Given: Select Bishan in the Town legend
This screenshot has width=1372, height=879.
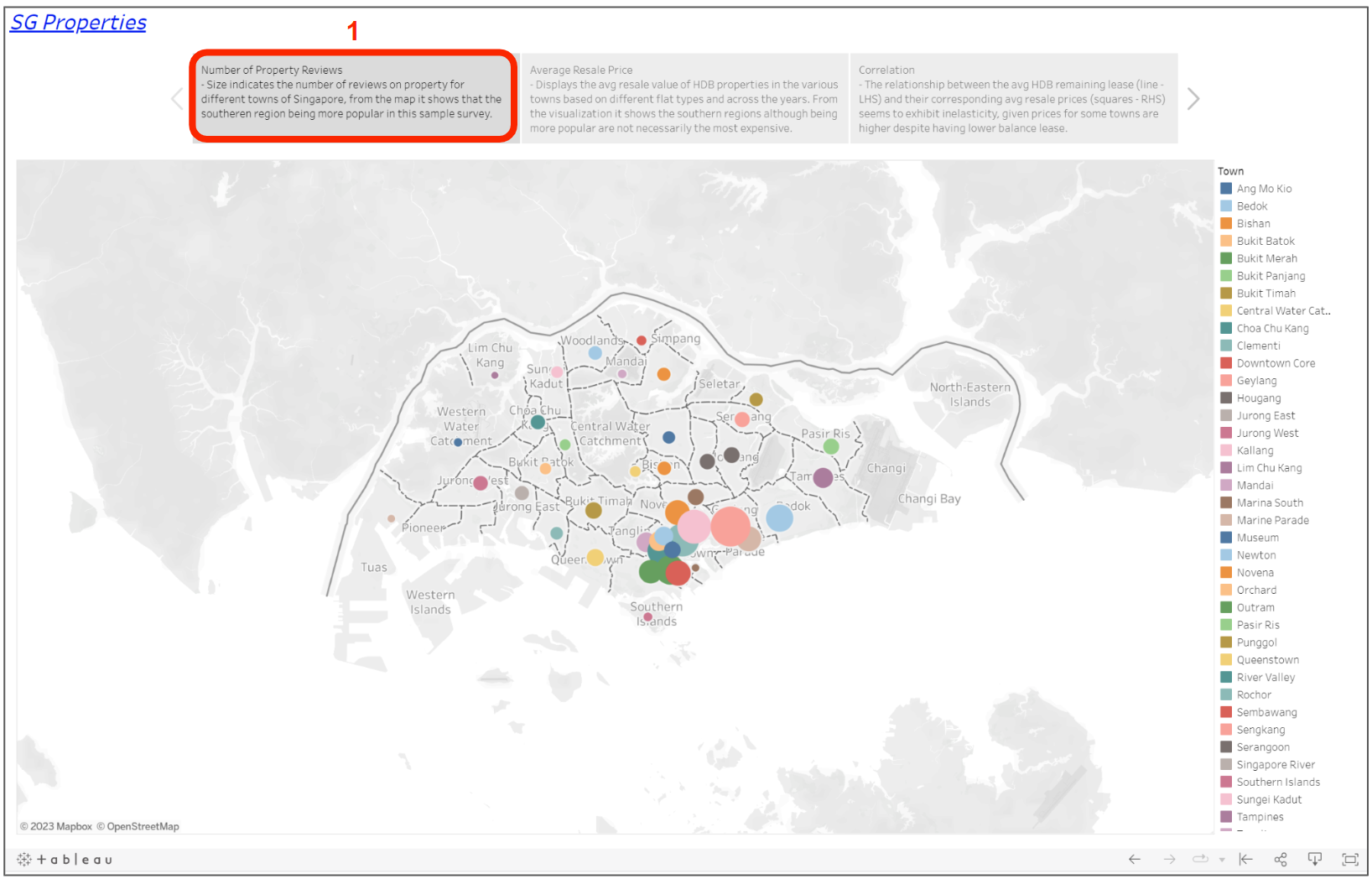Looking at the screenshot, I should 1253,224.
